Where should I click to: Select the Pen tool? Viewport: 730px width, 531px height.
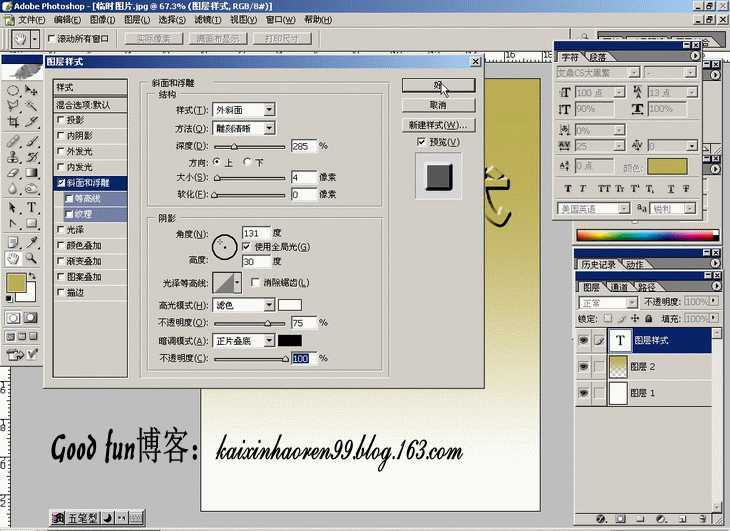[x=13, y=223]
